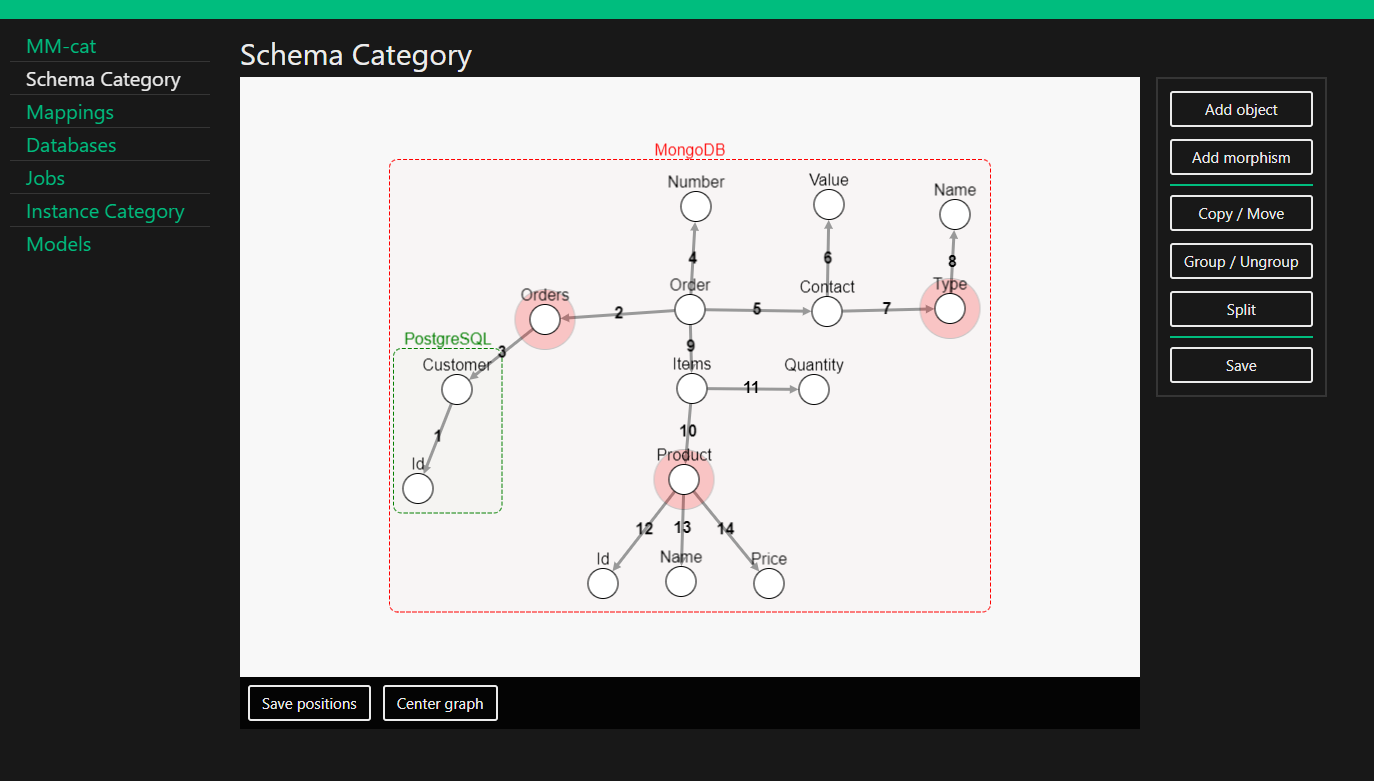
Task: Click the Name node above Type
Action: 955,214
